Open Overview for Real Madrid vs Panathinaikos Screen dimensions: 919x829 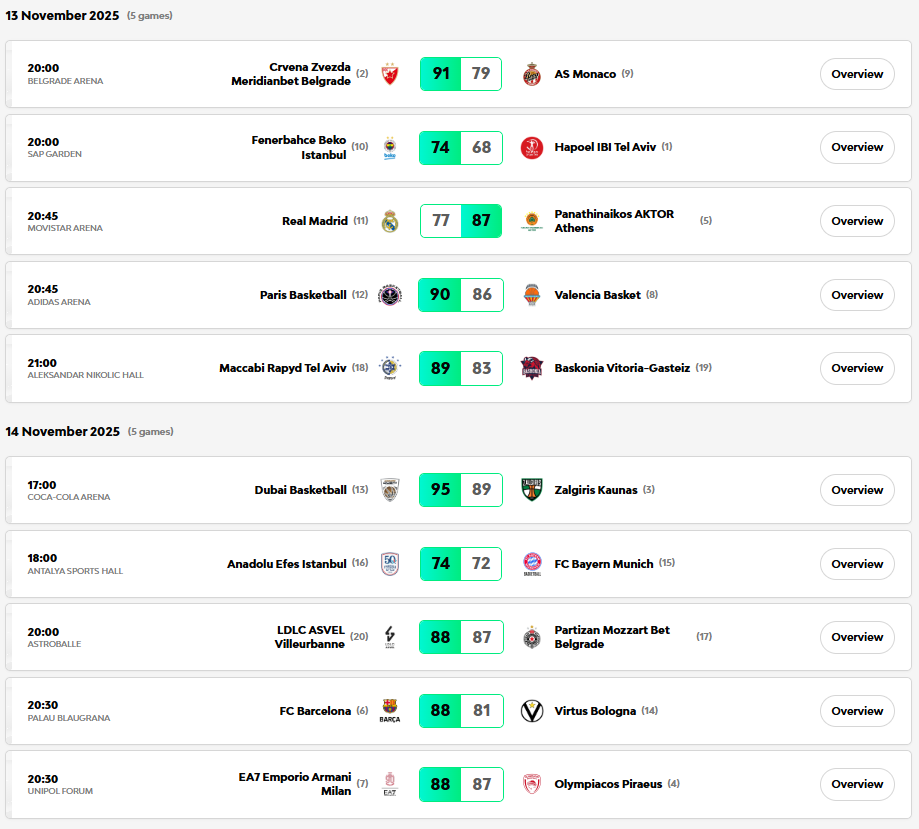pyautogui.click(x=857, y=221)
